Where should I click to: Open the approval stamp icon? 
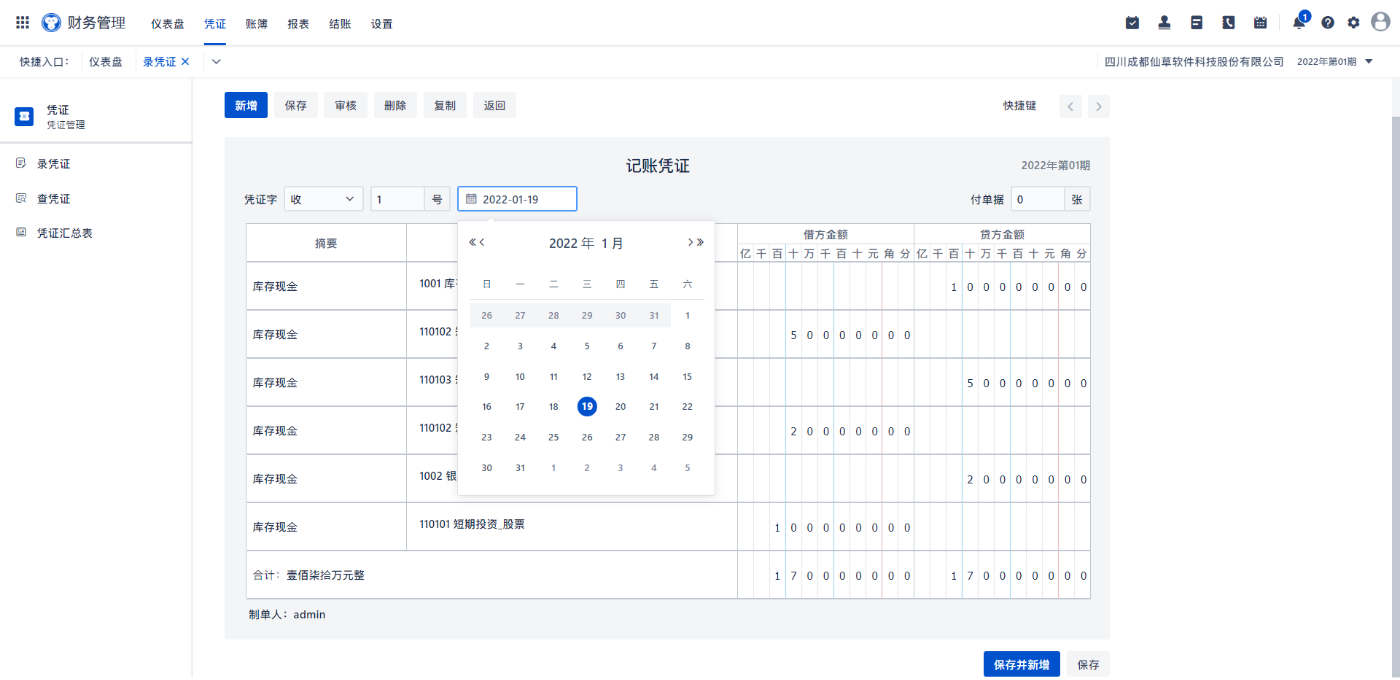coord(1164,22)
